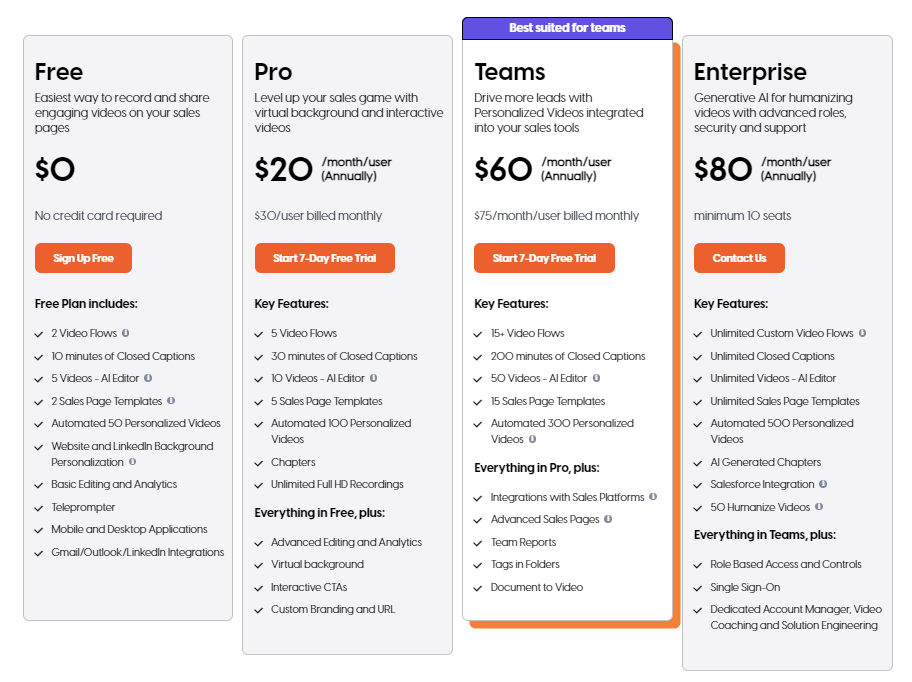Click info icon next to 2 Video Flows

pyautogui.click(x=126, y=333)
